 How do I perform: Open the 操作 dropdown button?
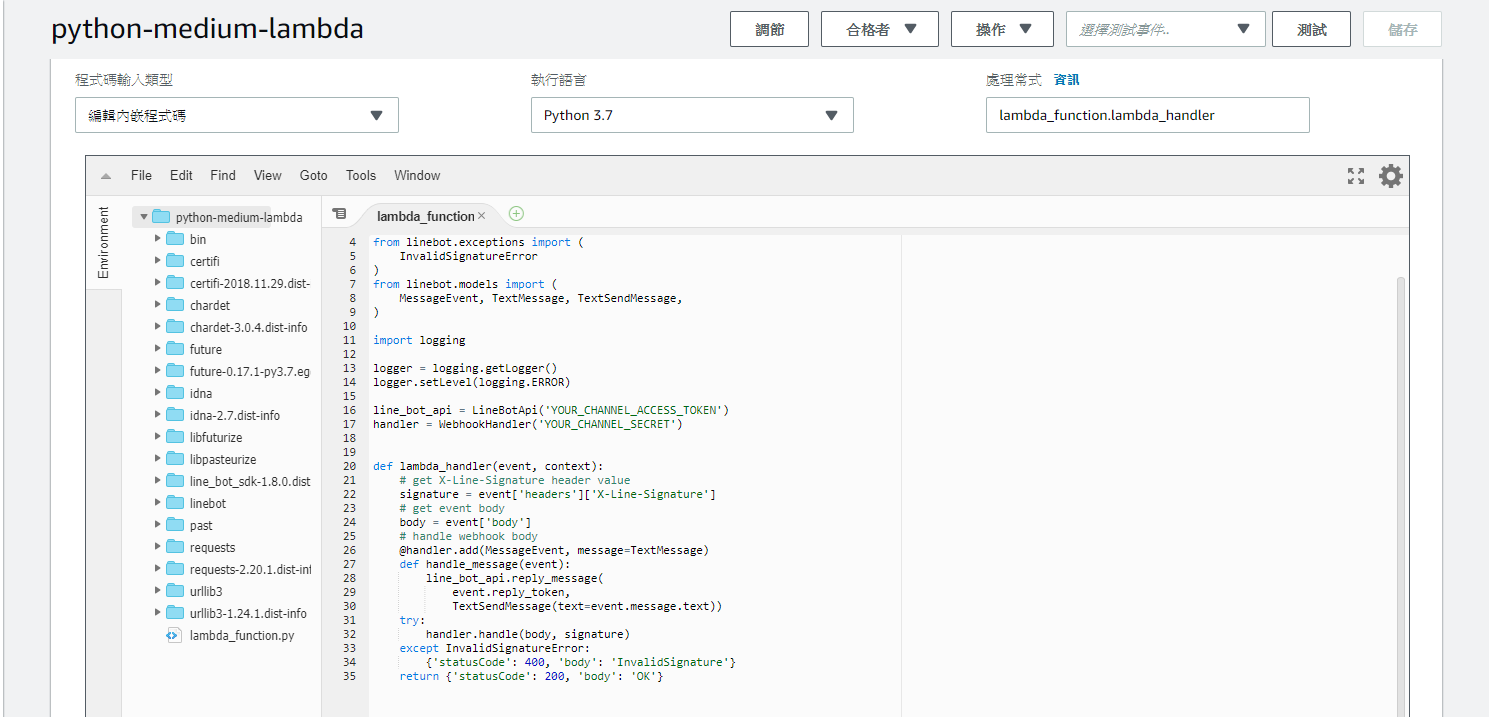point(1002,29)
